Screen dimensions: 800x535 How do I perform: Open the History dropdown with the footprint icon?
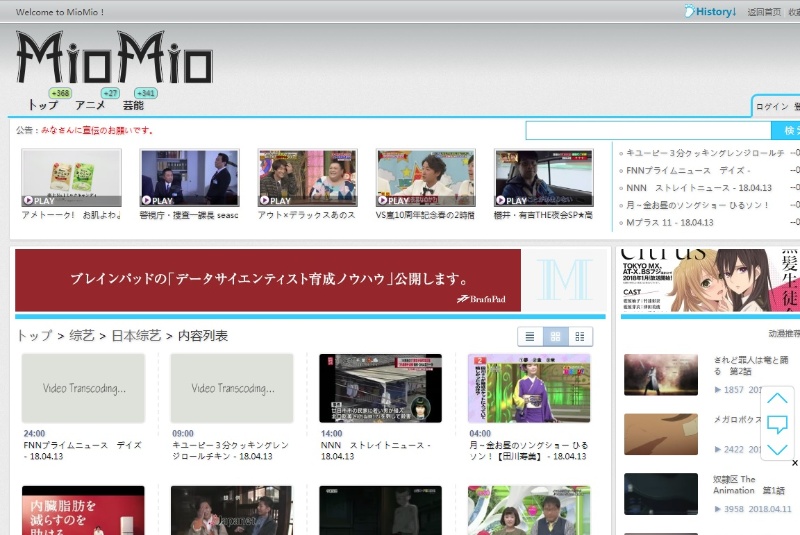coord(710,12)
